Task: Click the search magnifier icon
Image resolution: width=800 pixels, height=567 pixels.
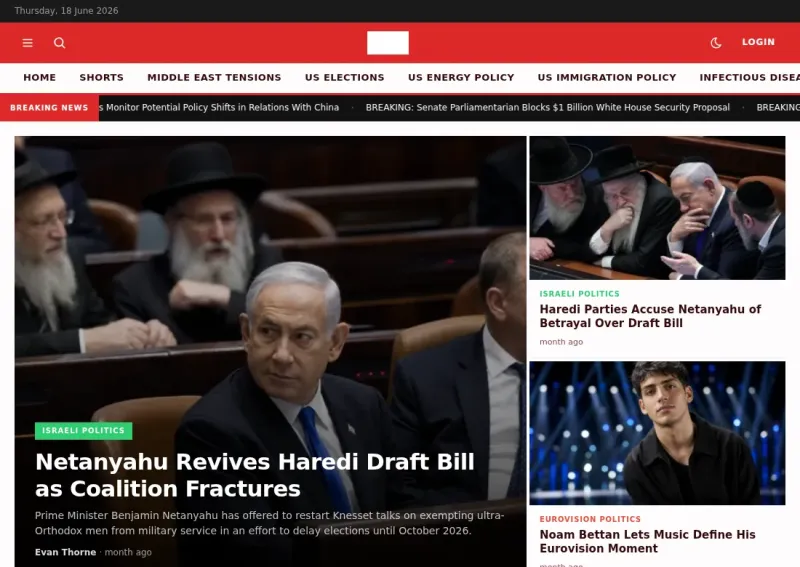Action: click(x=60, y=43)
